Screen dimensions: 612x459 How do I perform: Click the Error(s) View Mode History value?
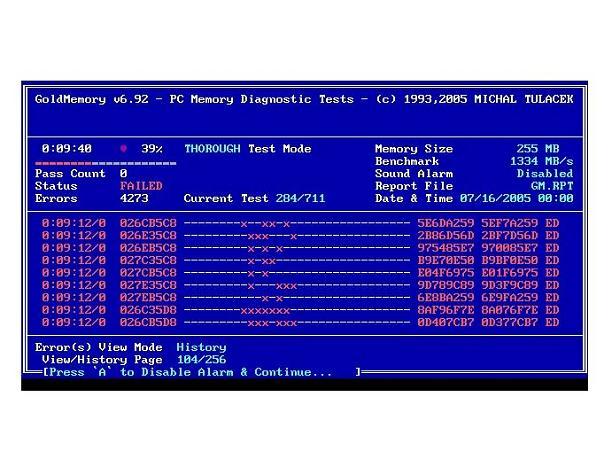[201, 347]
